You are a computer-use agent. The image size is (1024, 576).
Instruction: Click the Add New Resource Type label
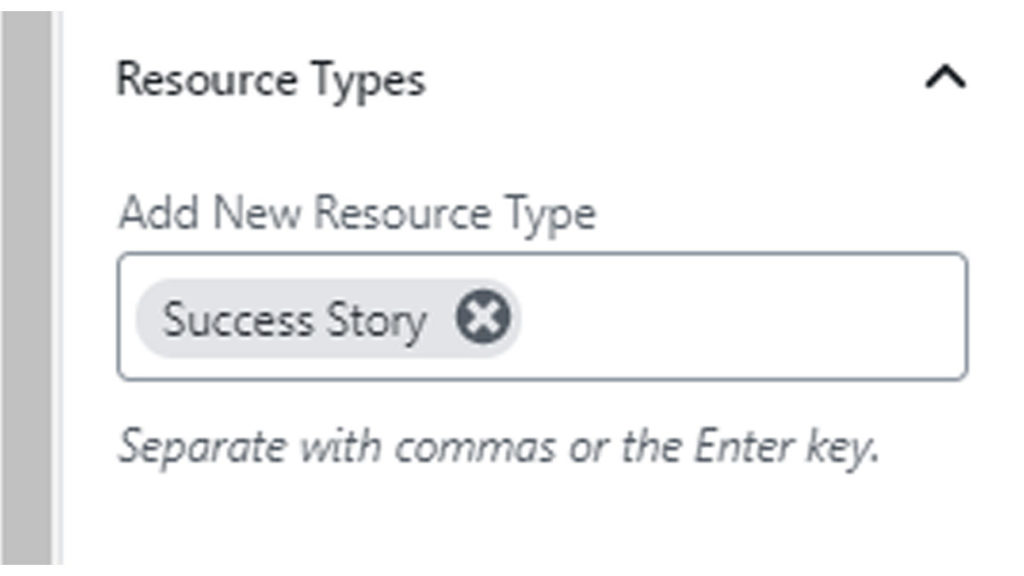(x=356, y=213)
